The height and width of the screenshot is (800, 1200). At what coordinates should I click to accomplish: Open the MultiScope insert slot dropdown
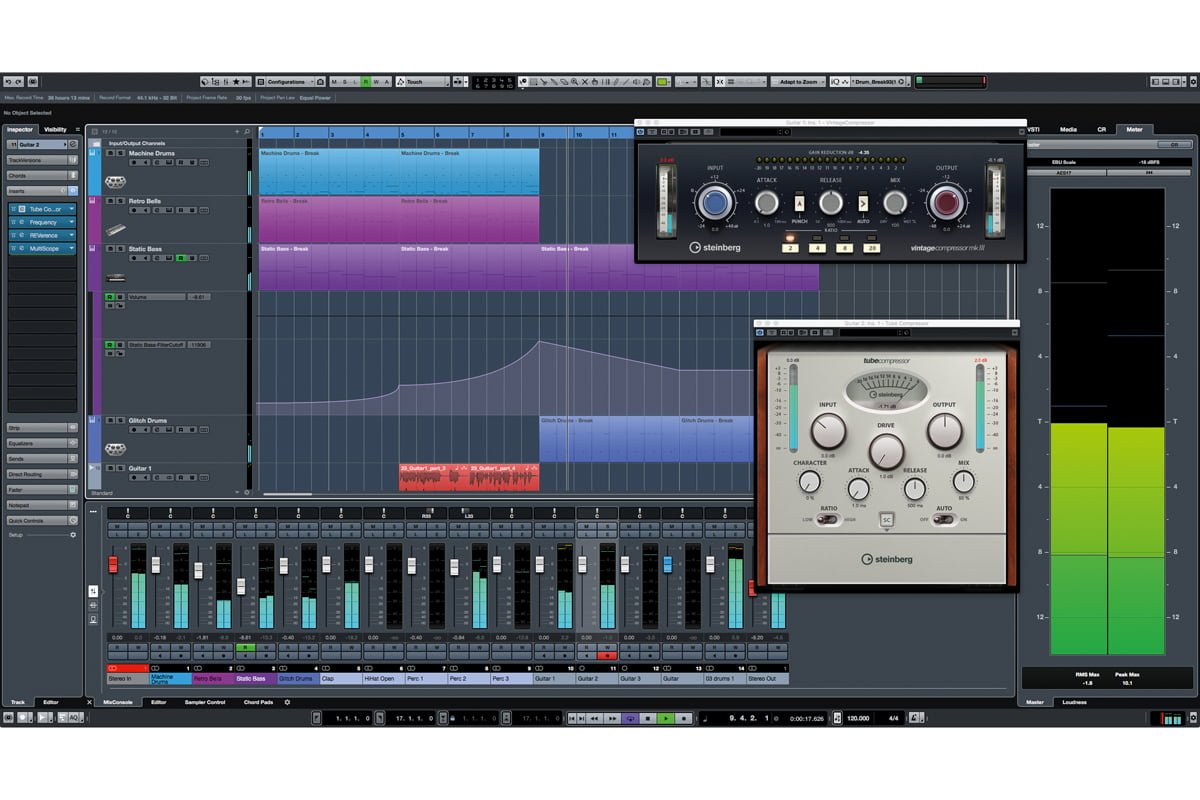click(x=71, y=248)
